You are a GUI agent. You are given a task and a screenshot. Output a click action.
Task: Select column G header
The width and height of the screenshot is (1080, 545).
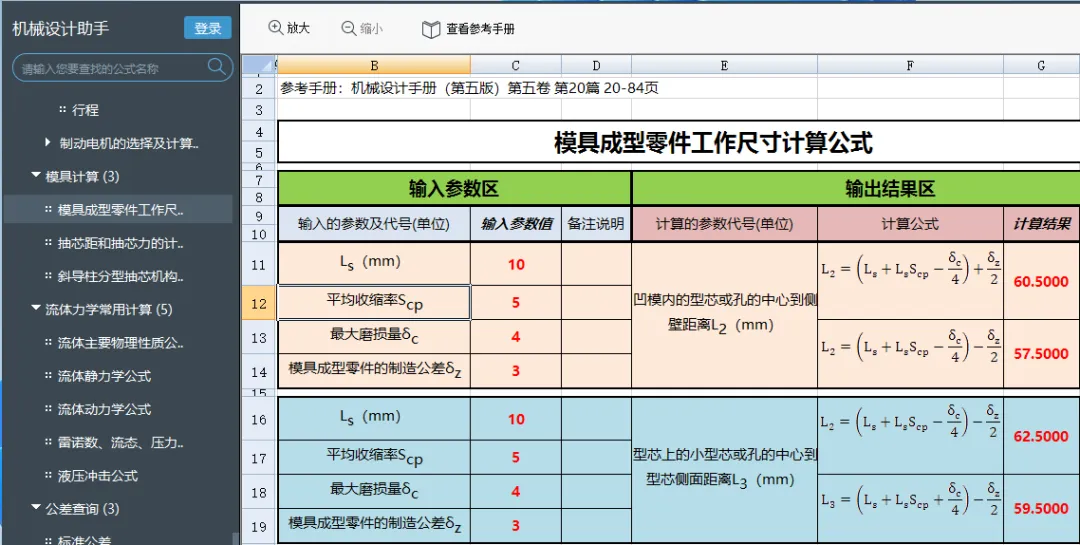1041,65
